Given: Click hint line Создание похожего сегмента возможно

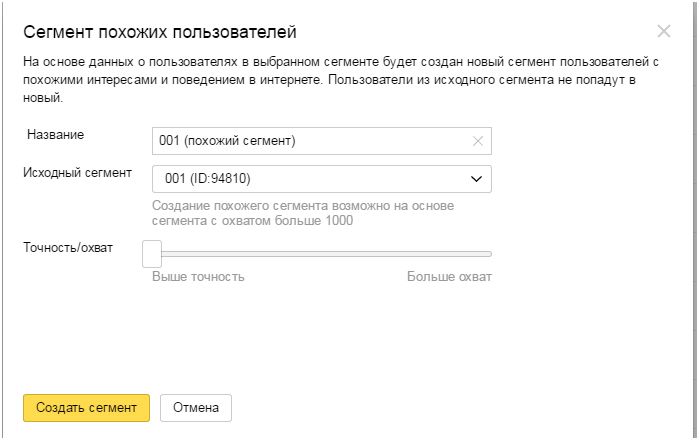Looking at the screenshot, I should [303, 206].
